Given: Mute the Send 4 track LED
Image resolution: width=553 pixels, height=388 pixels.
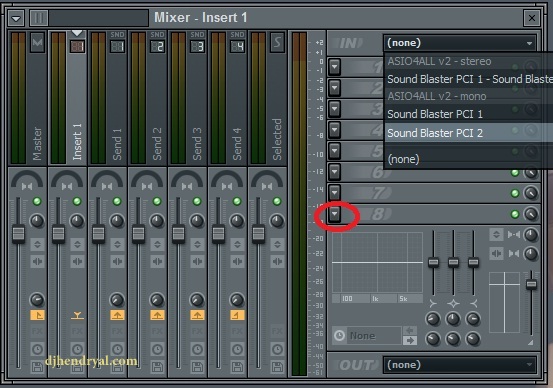Looking at the screenshot, I should (237, 201).
